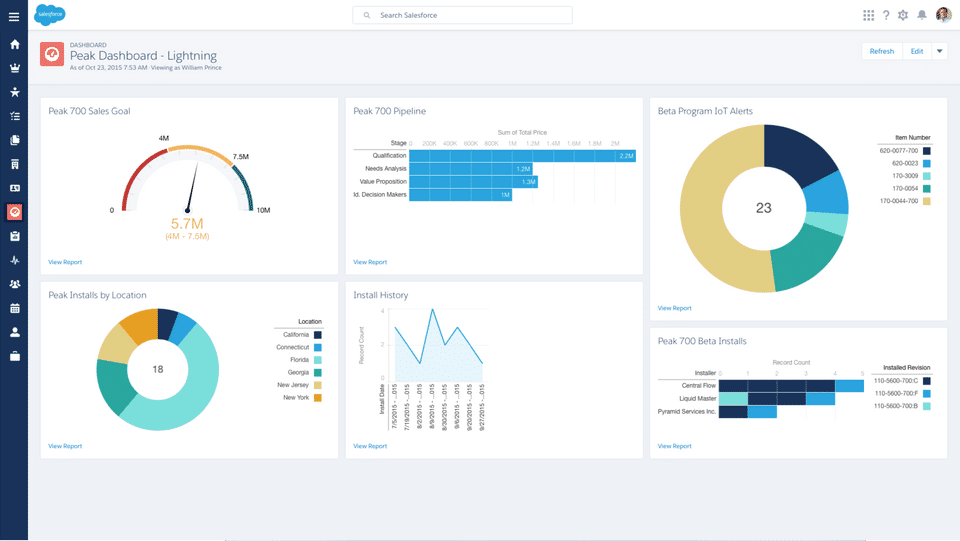Open View Report under Peak 700 Pipeline
Screen dimensions: 960x541
(x=370, y=262)
